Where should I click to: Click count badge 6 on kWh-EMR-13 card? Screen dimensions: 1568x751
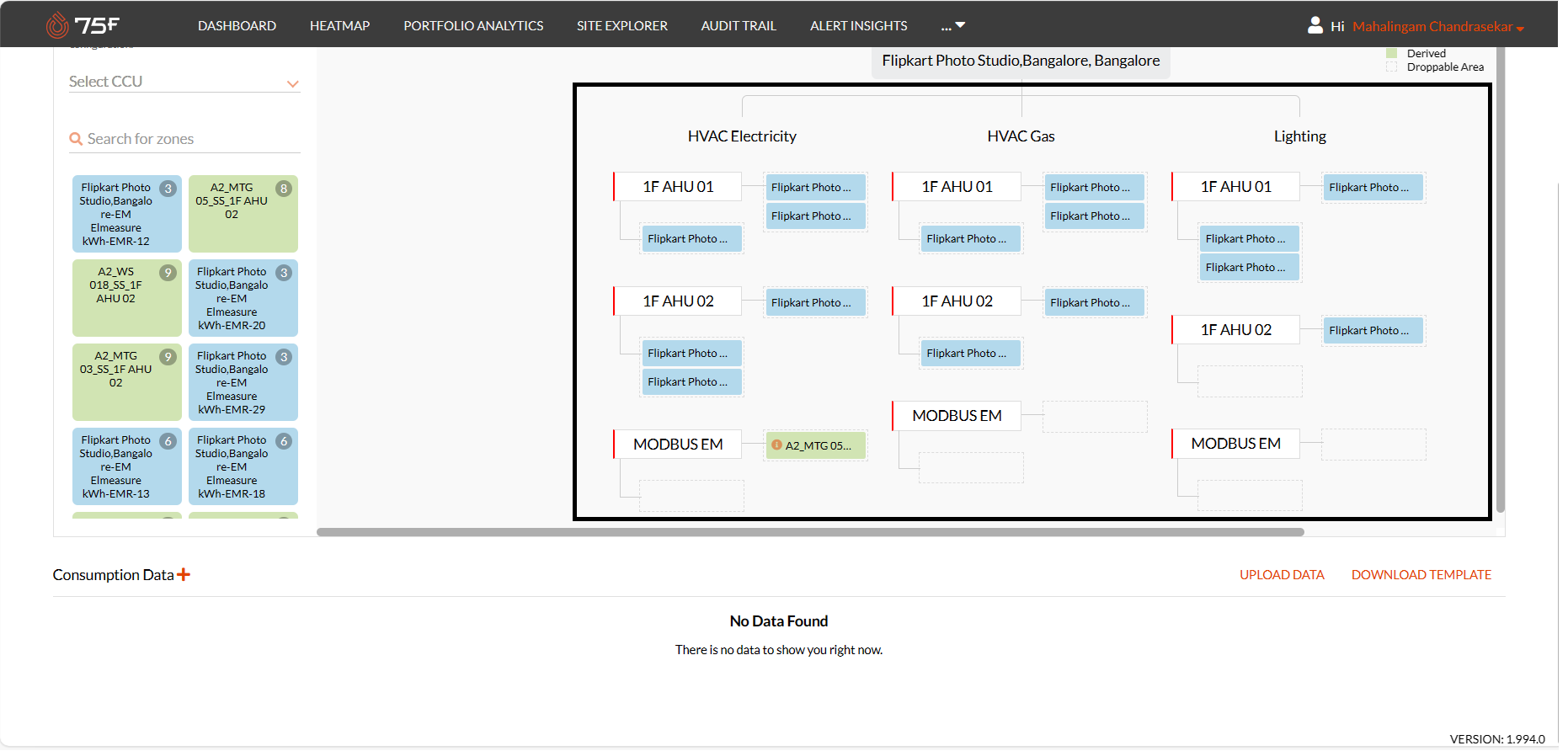tap(168, 441)
